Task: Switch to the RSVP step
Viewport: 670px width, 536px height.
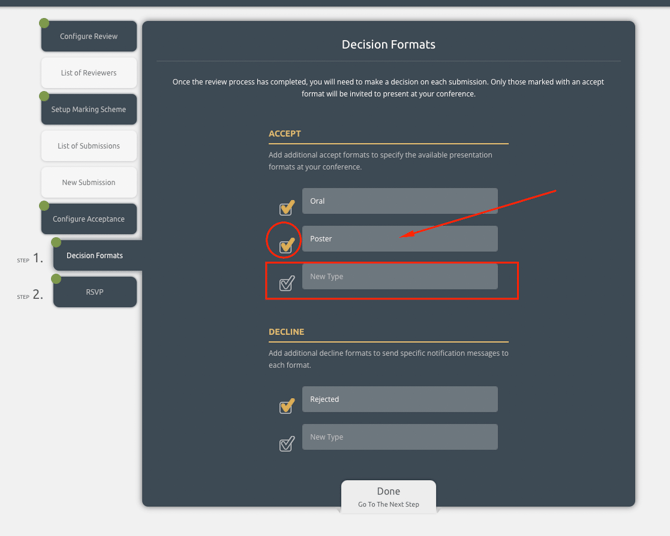Action: (x=95, y=292)
